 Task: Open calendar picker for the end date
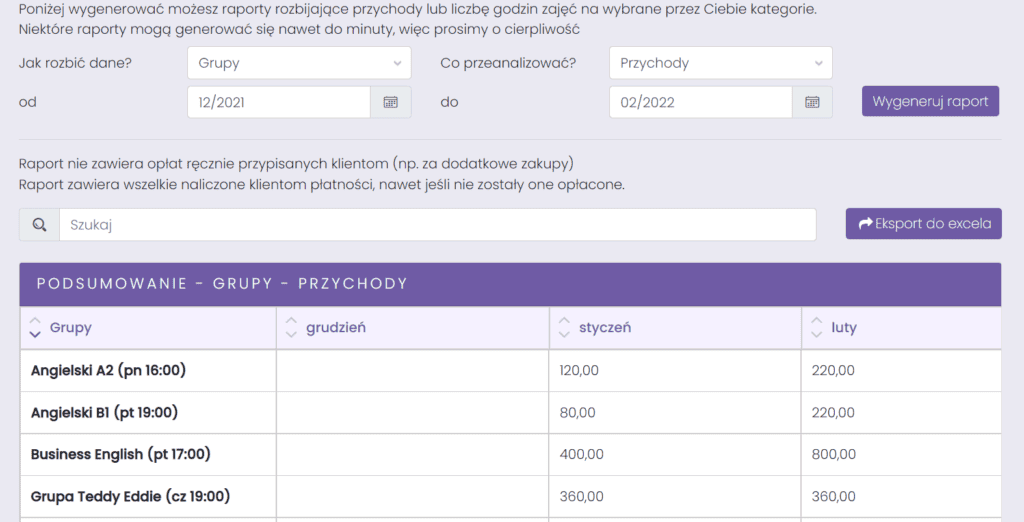812,102
